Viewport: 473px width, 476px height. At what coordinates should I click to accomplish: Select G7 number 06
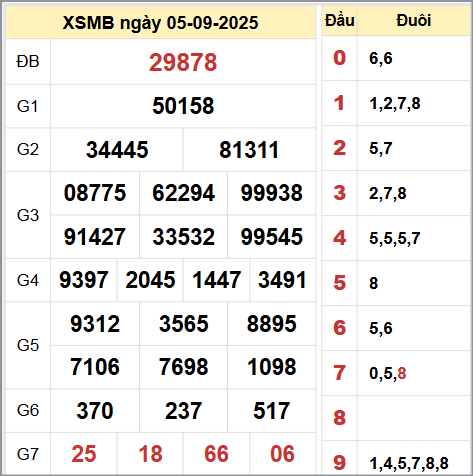click(x=282, y=454)
